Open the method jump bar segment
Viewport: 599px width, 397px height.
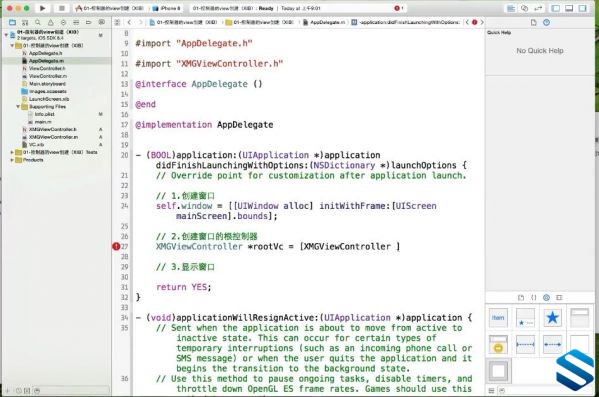(x=406, y=23)
